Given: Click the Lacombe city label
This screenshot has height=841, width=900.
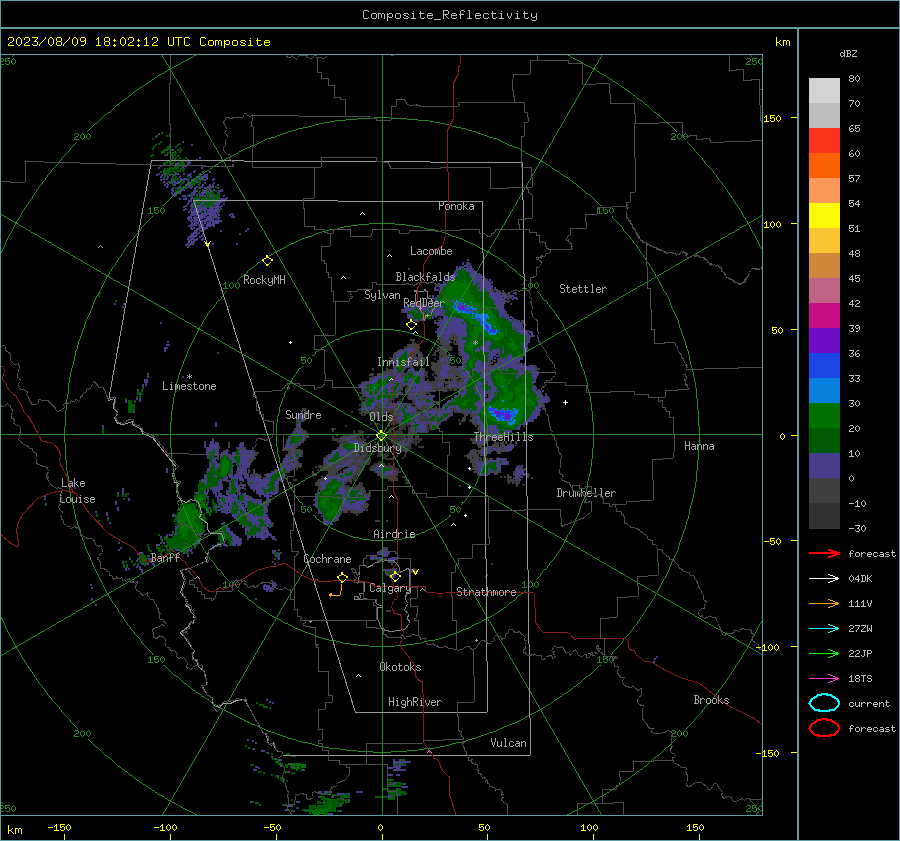Looking at the screenshot, I should pos(431,251).
